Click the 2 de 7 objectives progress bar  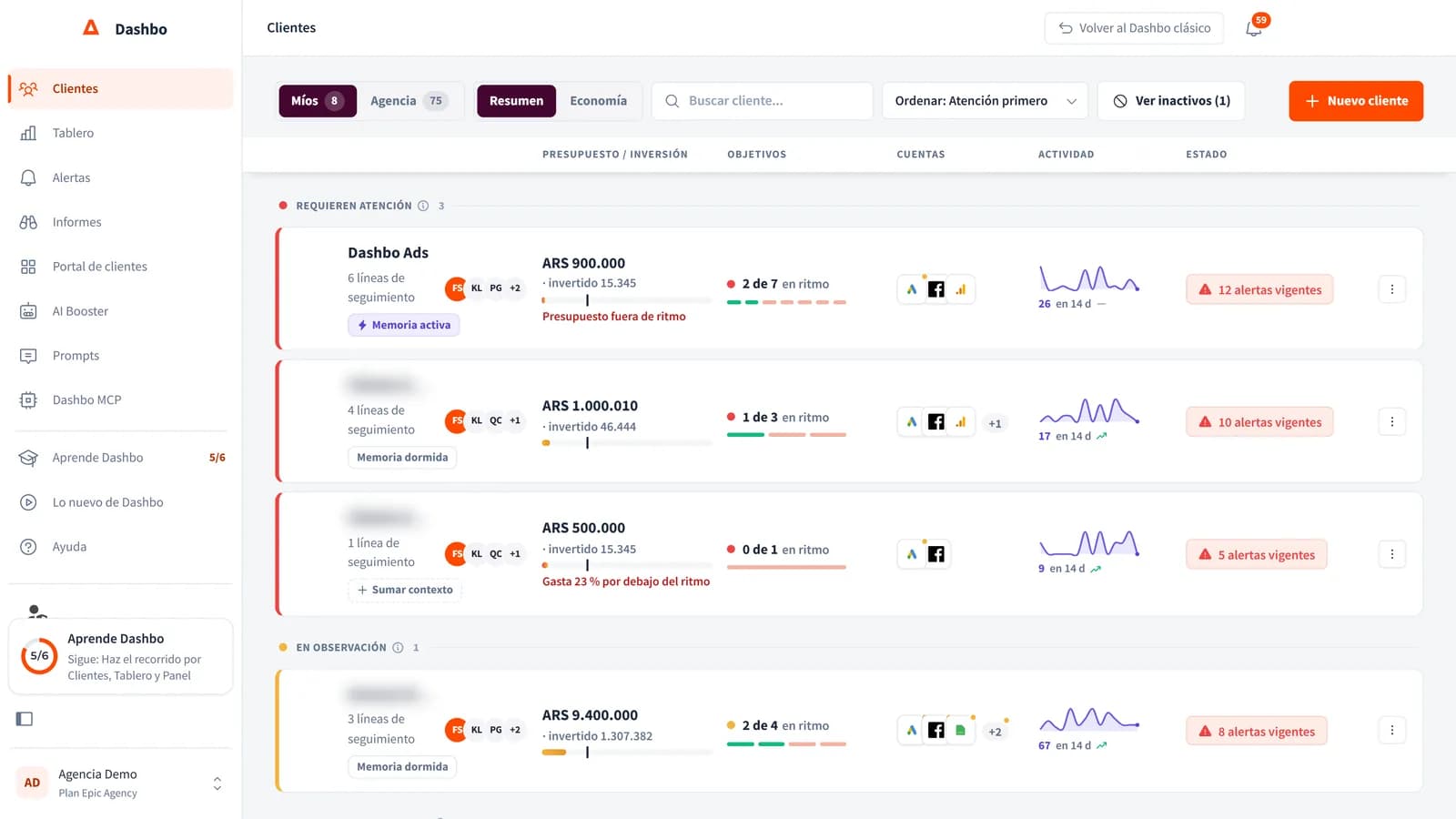click(x=786, y=302)
